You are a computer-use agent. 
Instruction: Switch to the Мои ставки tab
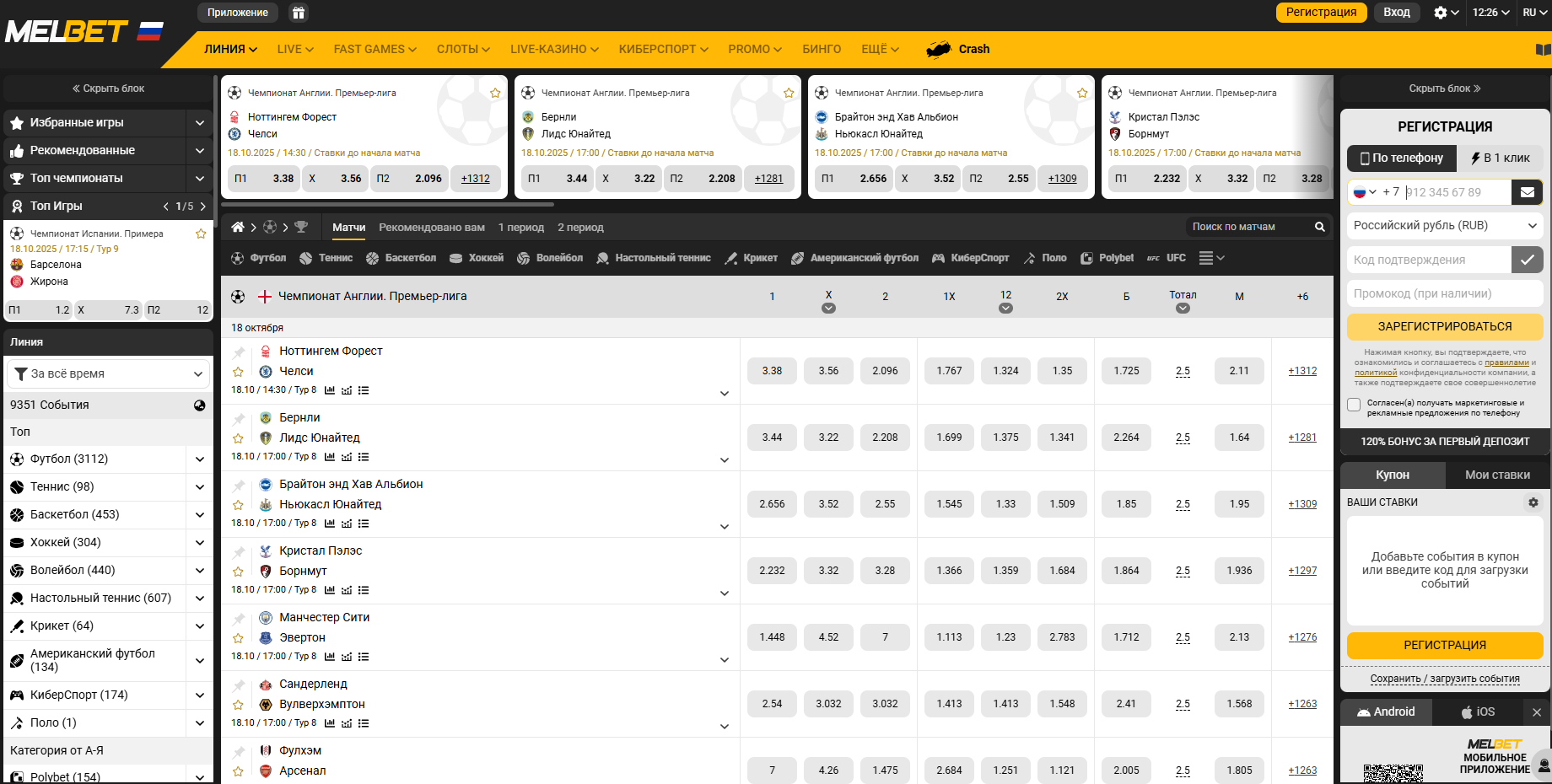point(1497,475)
